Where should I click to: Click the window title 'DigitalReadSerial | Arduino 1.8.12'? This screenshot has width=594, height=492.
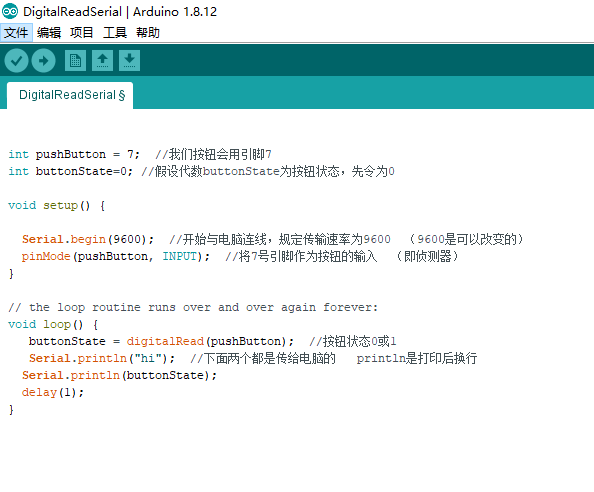(120, 12)
